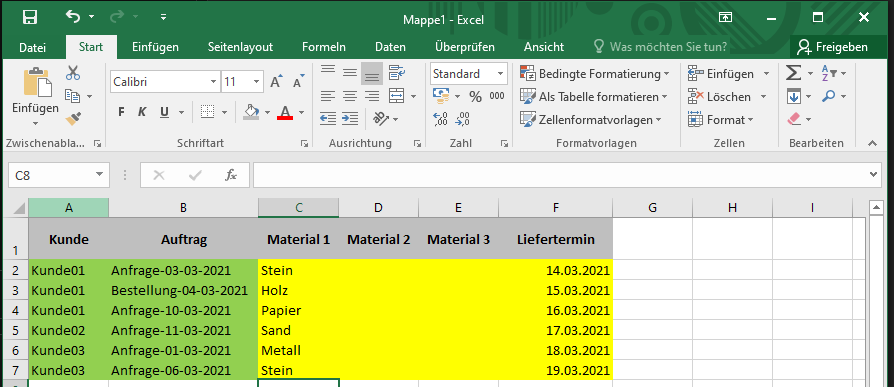Increase font size with the large A

(x=277, y=82)
